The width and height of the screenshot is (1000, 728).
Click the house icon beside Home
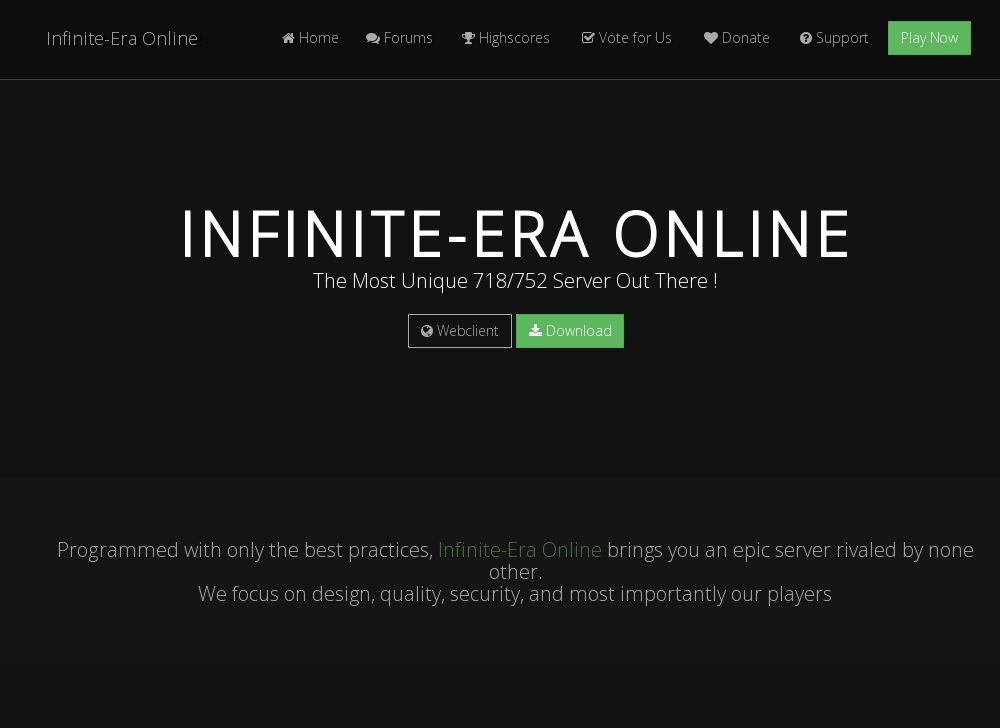(288, 38)
